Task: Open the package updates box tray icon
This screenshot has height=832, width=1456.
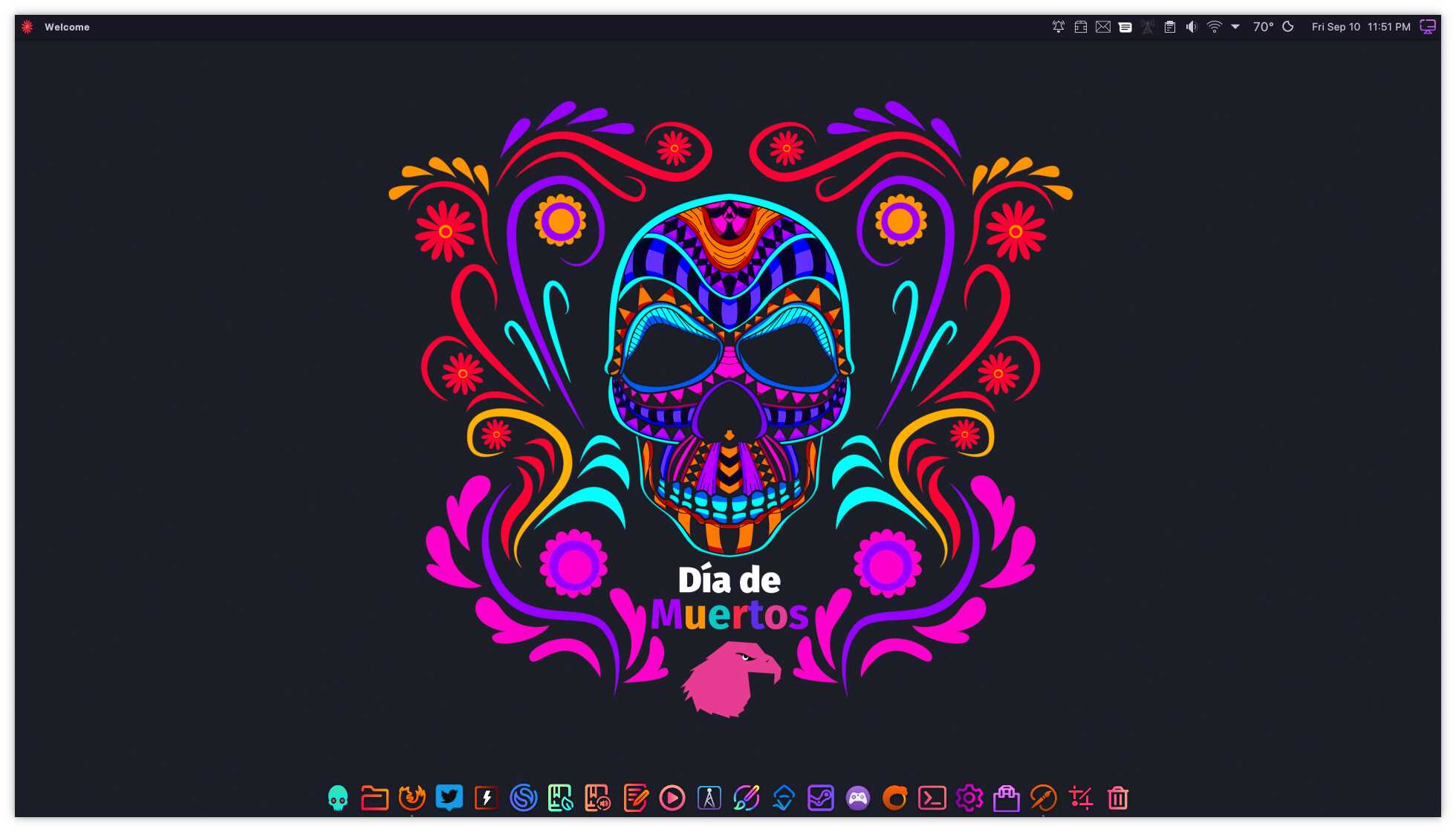Action: [x=1081, y=27]
